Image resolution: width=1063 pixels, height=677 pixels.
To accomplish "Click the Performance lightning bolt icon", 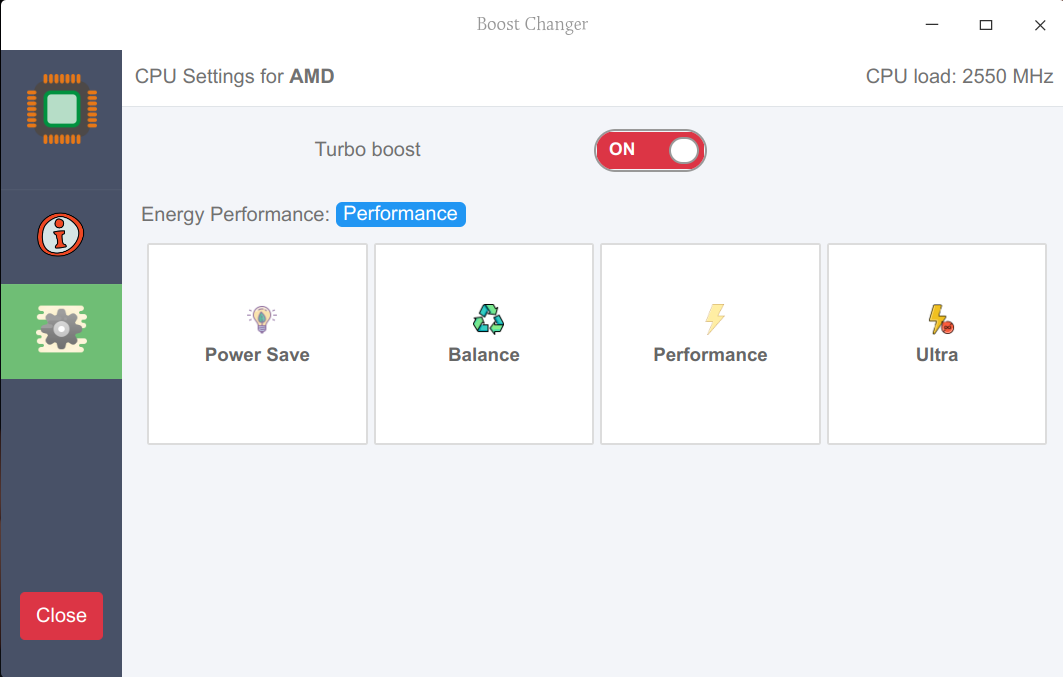I will (714, 319).
